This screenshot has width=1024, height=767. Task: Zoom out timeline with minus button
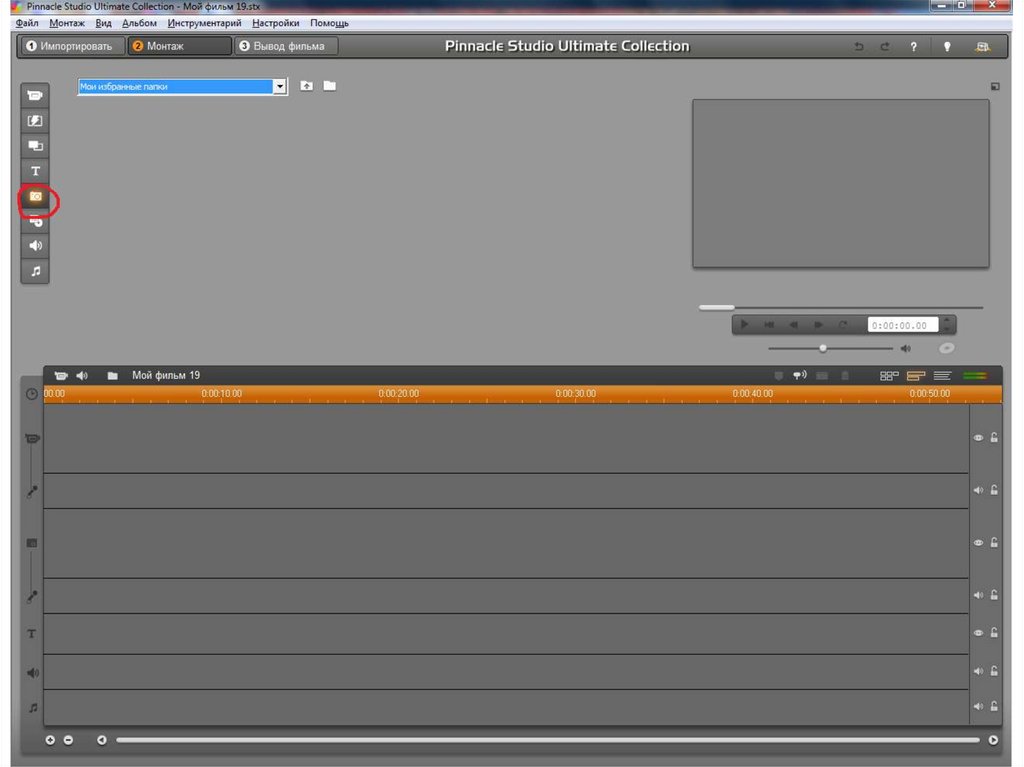(69, 740)
